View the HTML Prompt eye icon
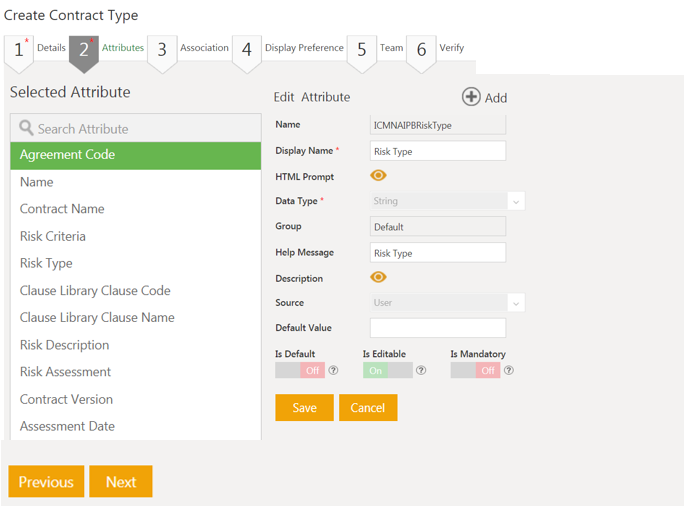The width and height of the screenshot is (684, 506). tap(378, 175)
